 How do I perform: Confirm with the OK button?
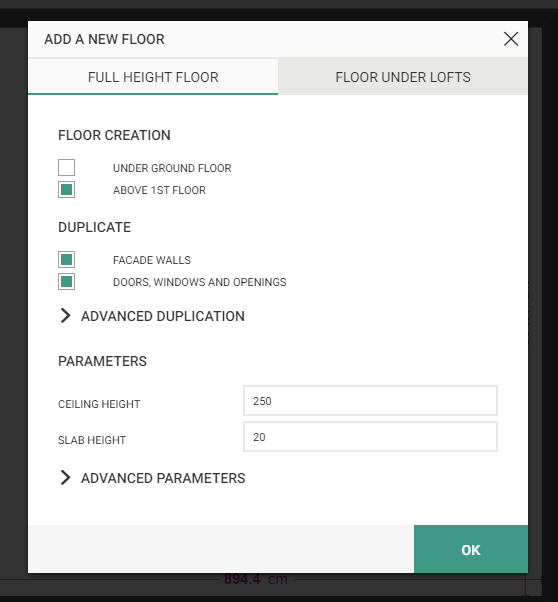click(x=471, y=549)
